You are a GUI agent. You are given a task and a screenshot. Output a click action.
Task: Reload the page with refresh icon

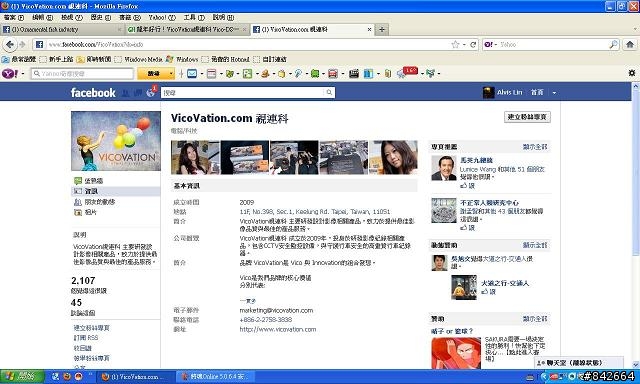point(473,44)
